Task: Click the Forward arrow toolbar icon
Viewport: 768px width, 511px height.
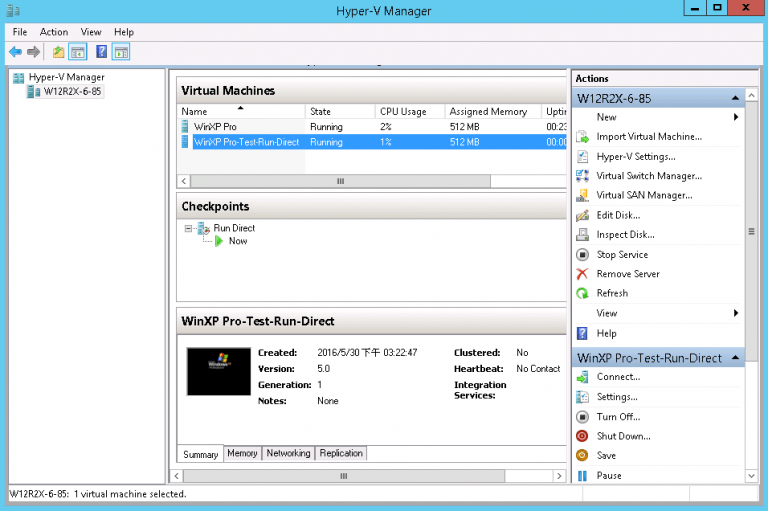Action: point(33,51)
